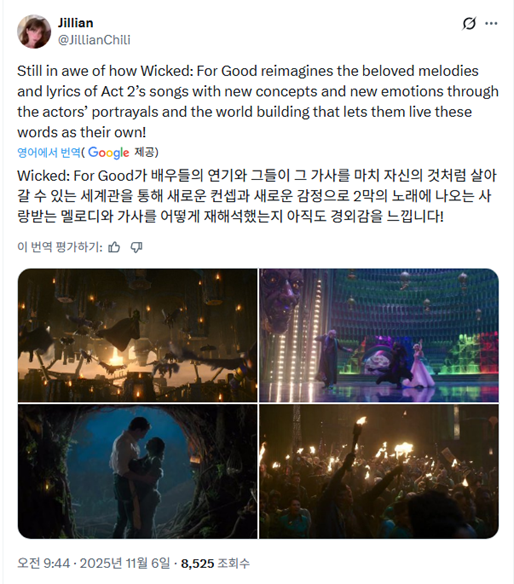Click the 2025년 11월 6일 date

[x=125, y=563]
